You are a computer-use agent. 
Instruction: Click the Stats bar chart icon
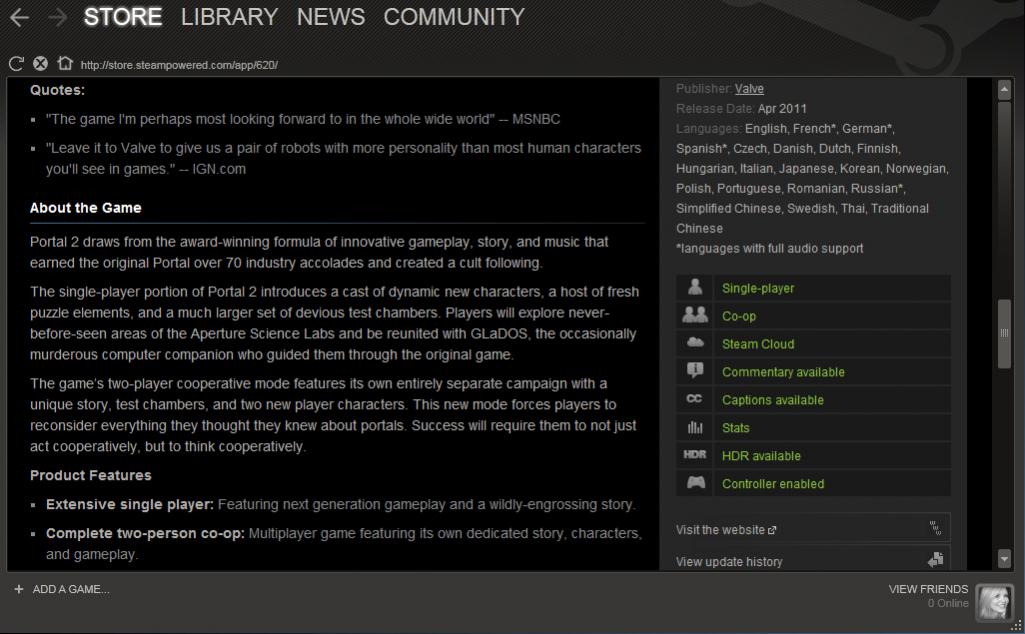(695, 427)
